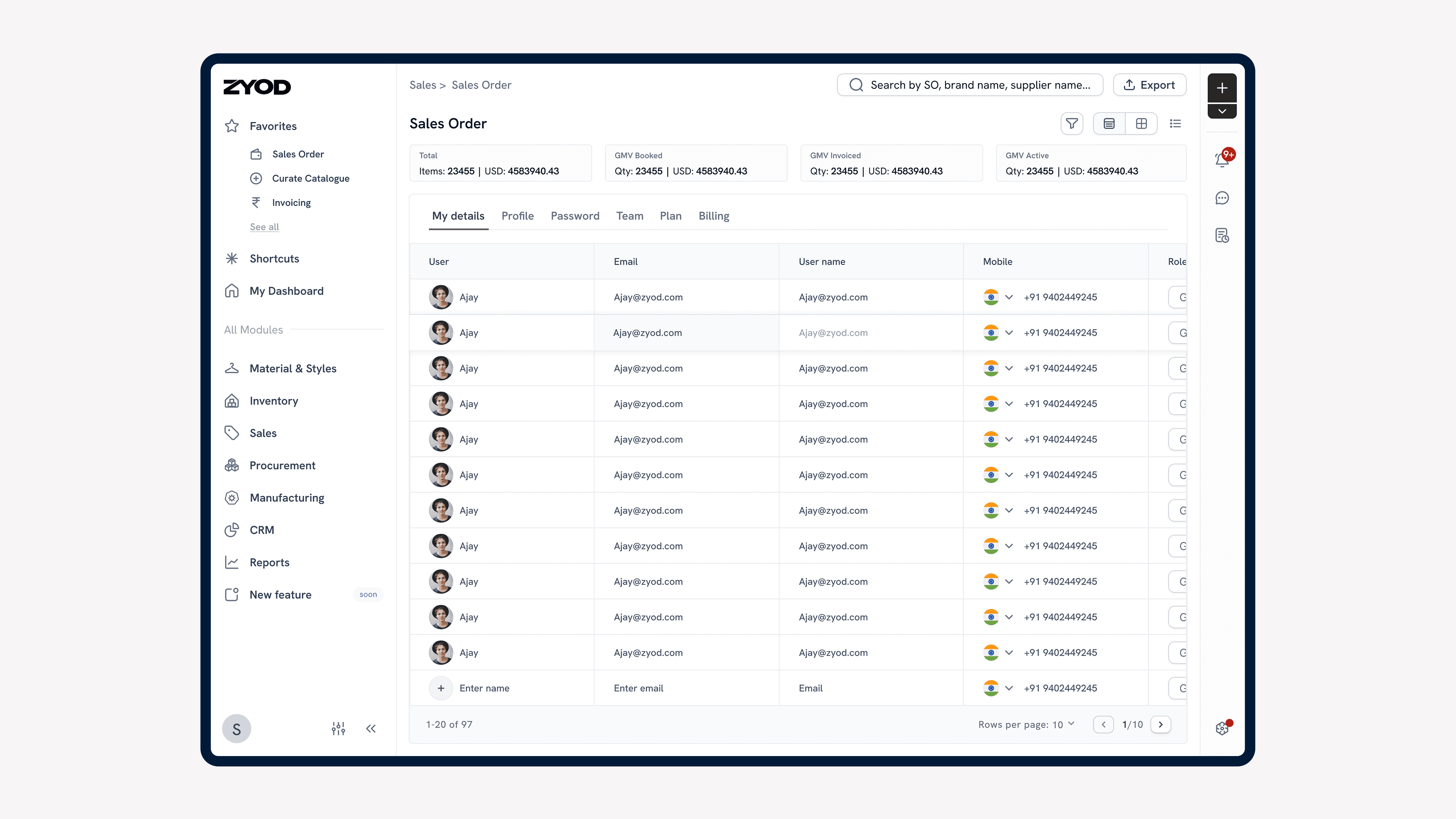The height and width of the screenshot is (819, 1456).
Task: Open the Billing tab
Action: coord(713,216)
